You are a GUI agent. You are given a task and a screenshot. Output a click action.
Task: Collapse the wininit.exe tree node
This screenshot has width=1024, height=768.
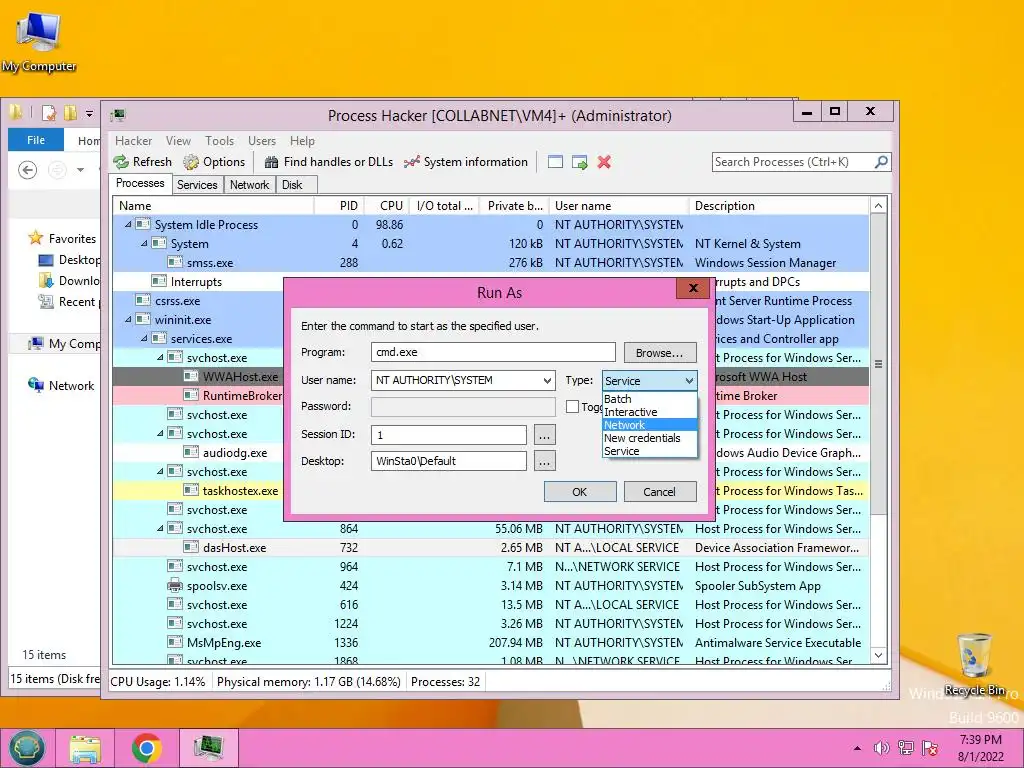pos(128,320)
